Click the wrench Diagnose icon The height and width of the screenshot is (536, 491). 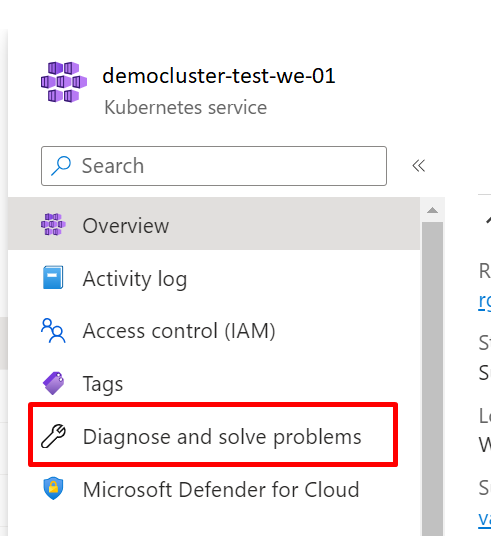tap(53, 436)
